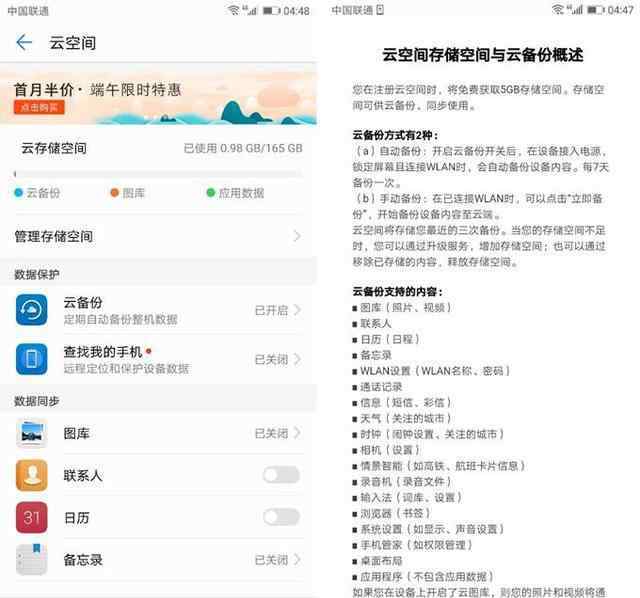Screen dimensions: 640x598
Task: Tap the SIM card icon beside 中国联通 on right
Action: click(380, 10)
